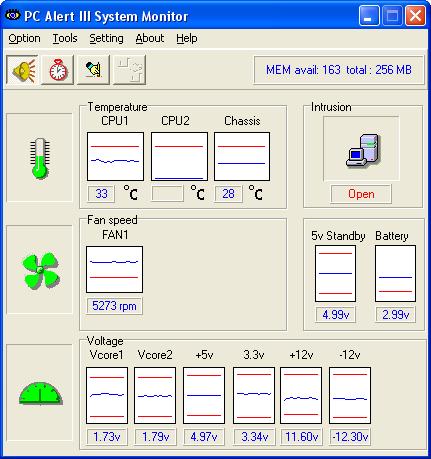Click the green thermometer icon
431x459 pixels.
pos(40,158)
